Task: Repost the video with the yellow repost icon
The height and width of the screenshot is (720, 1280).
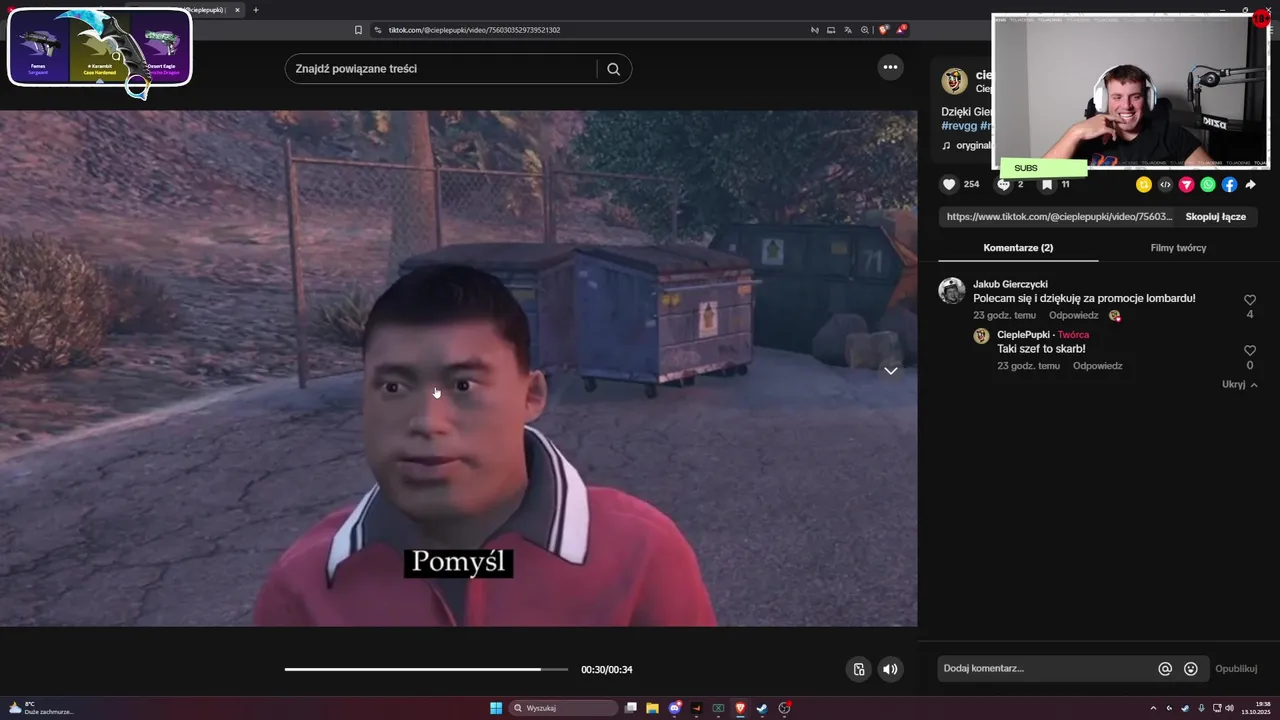Action: pyautogui.click(x=1144, y=185)
